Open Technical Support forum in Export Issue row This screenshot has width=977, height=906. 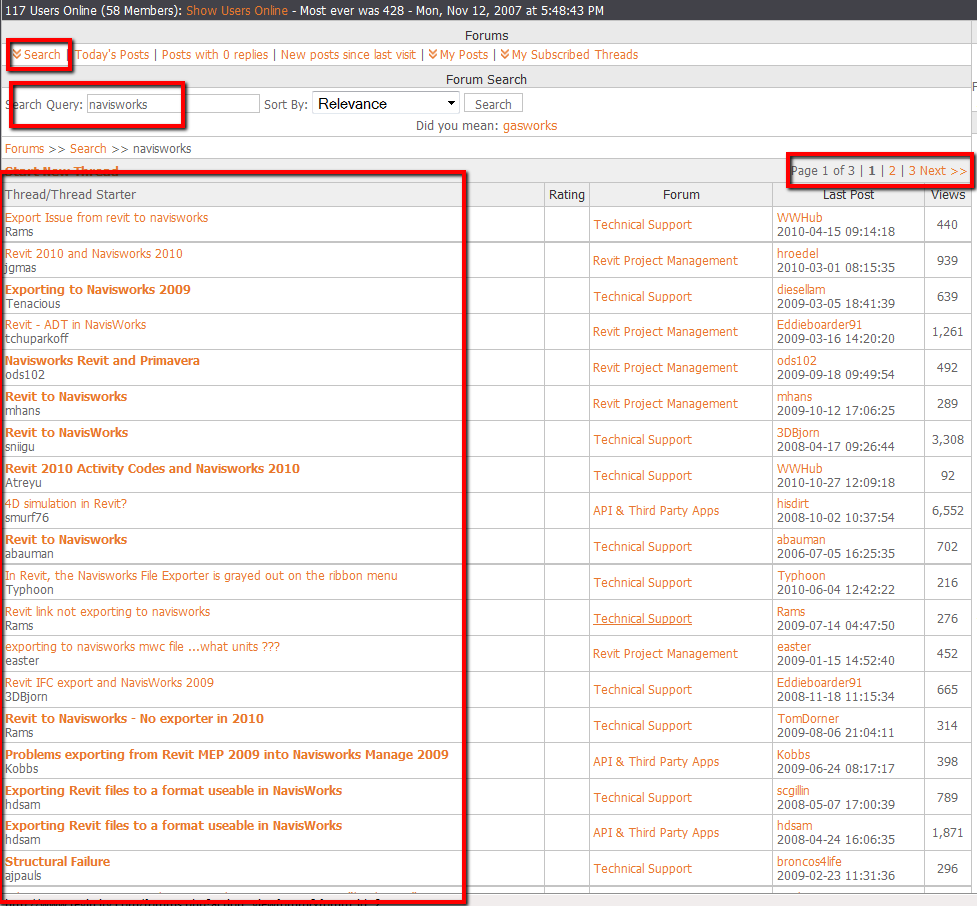[642, 225]
